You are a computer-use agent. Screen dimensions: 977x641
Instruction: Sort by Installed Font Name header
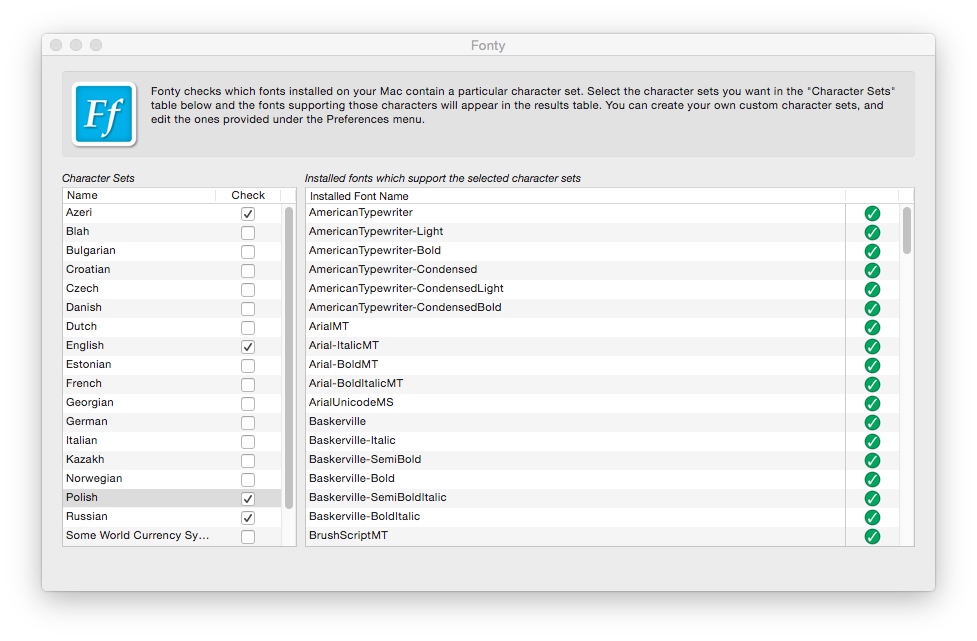coord(575,196)
